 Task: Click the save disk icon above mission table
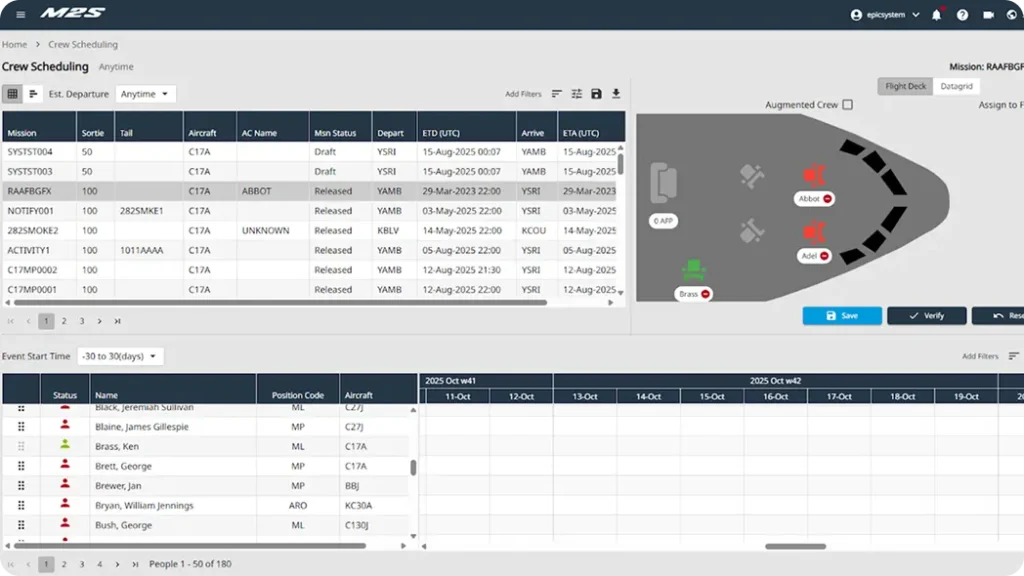click(596, 94)
